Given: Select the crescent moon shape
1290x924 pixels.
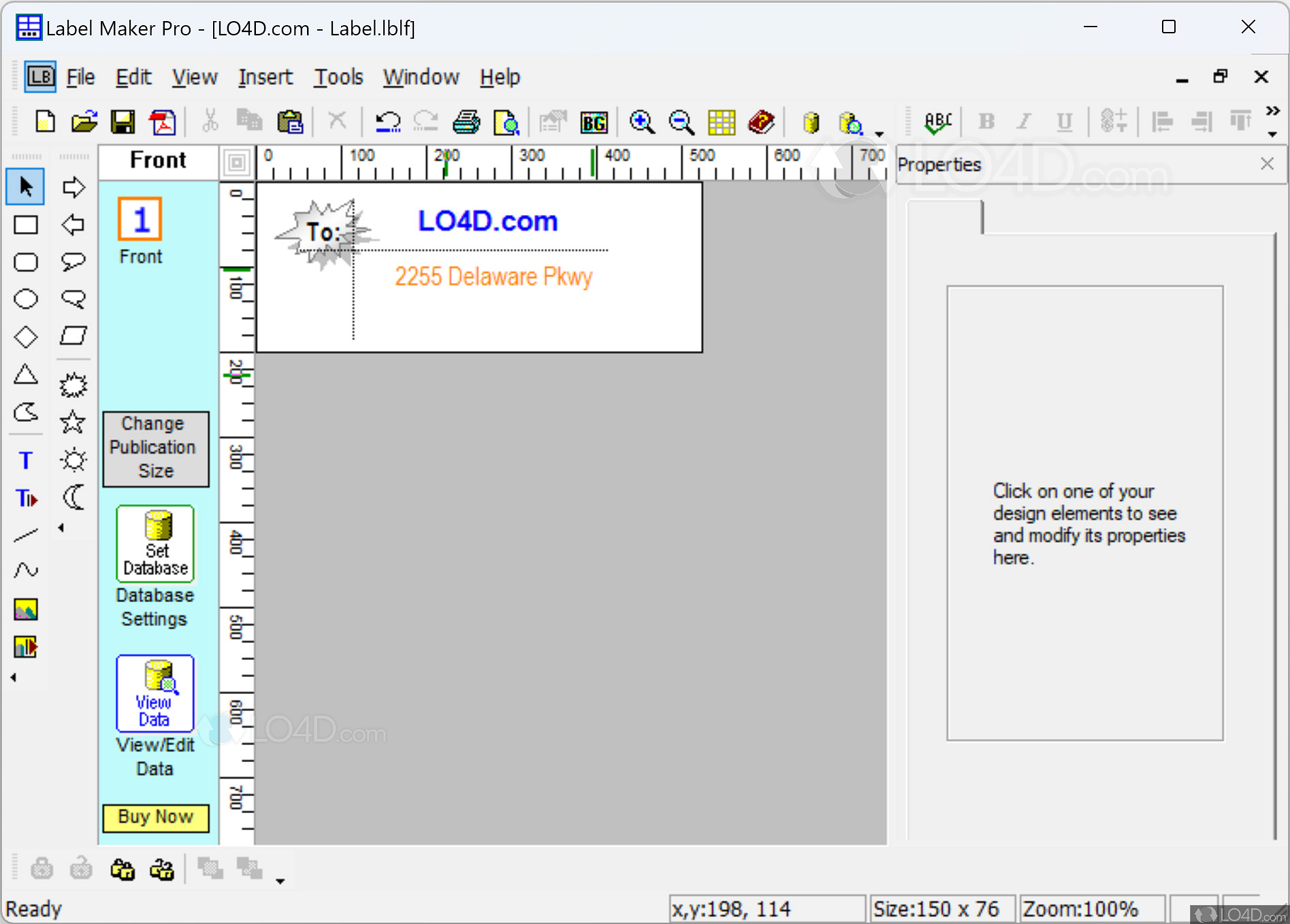Looking at the screenshot, I should pos(74,497).
